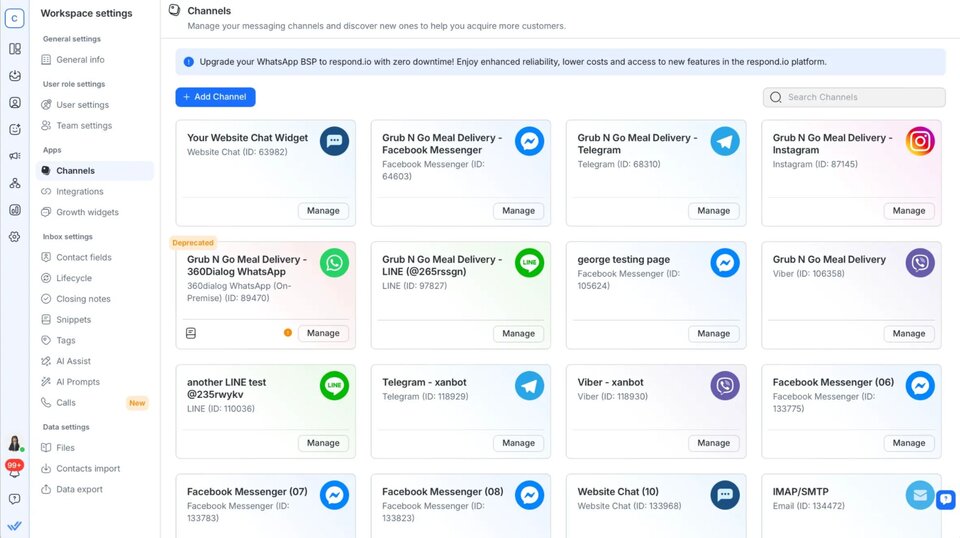Open the checkmarks icon at rail bottom
Viewport: 960px width, 538px height.
click(x=15, y=526)
